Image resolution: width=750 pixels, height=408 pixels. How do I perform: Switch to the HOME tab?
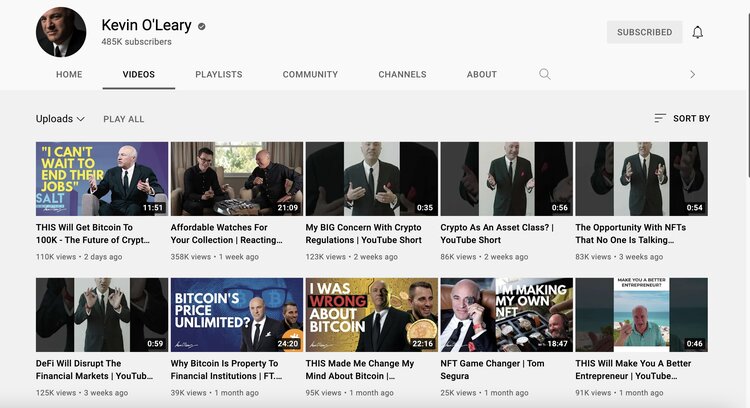pyautogui.click(x=69, y=75)
